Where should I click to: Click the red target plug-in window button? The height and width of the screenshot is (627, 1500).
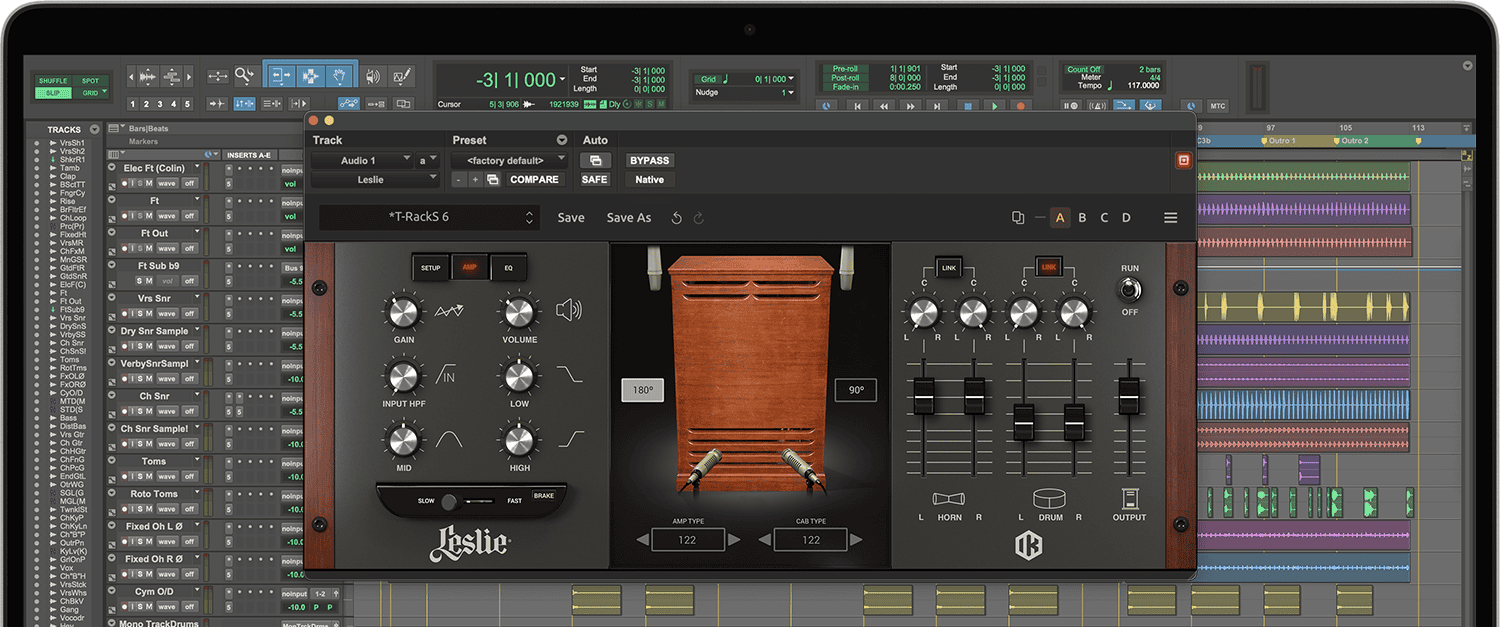pyautogui.click(x=1183, y=160)
